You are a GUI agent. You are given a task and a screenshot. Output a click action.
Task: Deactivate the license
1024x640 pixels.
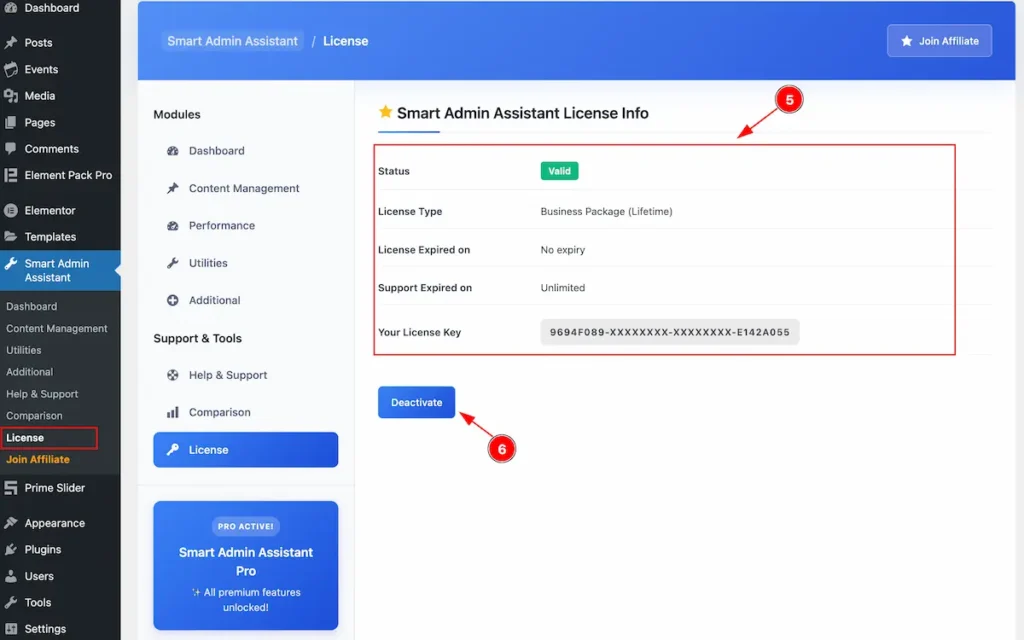click(416, 402)
